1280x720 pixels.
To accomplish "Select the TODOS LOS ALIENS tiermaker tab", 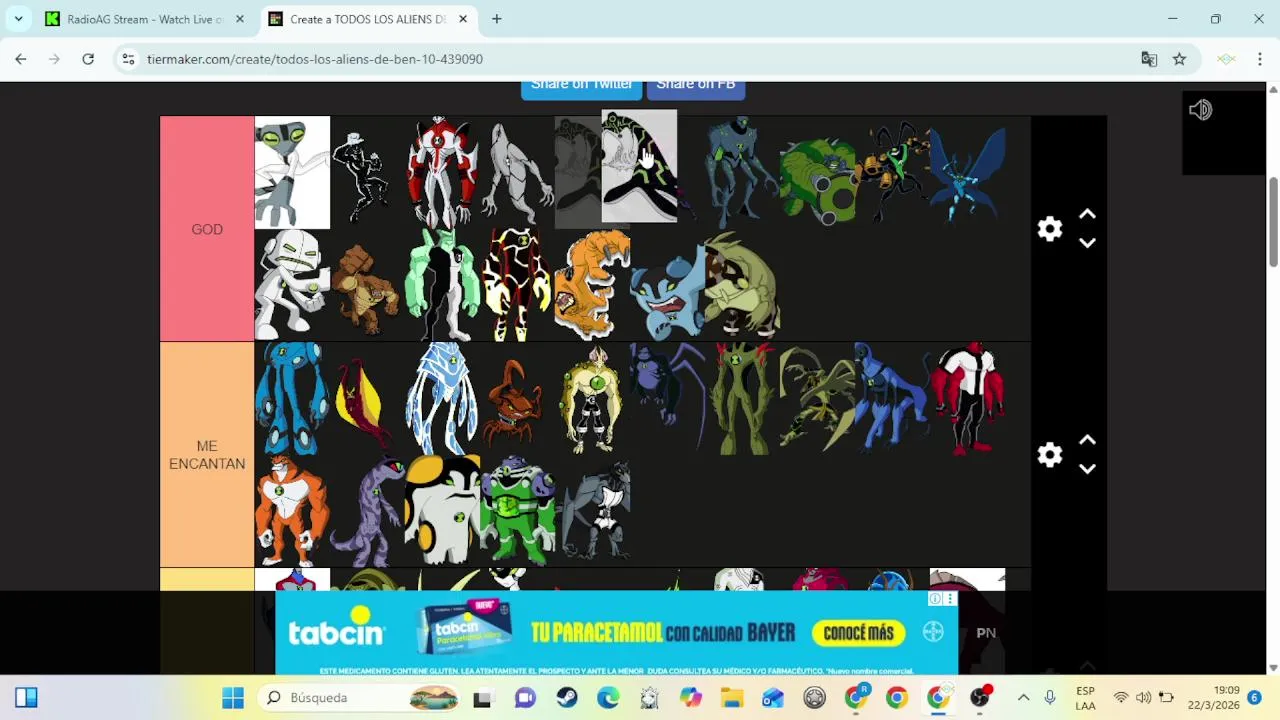I will coord(368,19).
